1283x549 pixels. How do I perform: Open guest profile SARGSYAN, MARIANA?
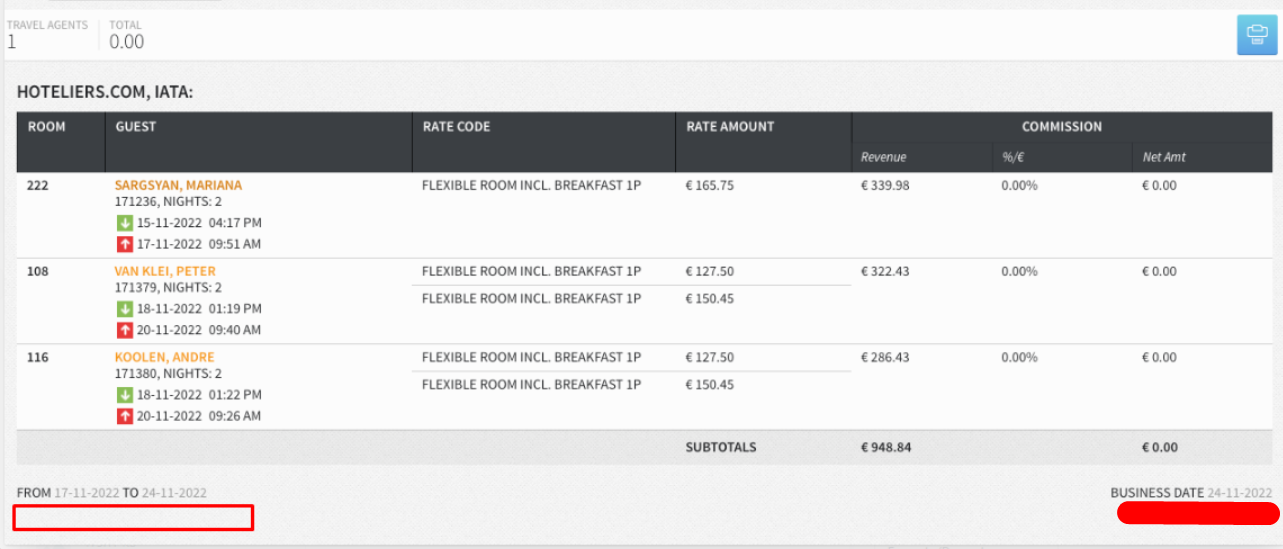click(178, 185)
